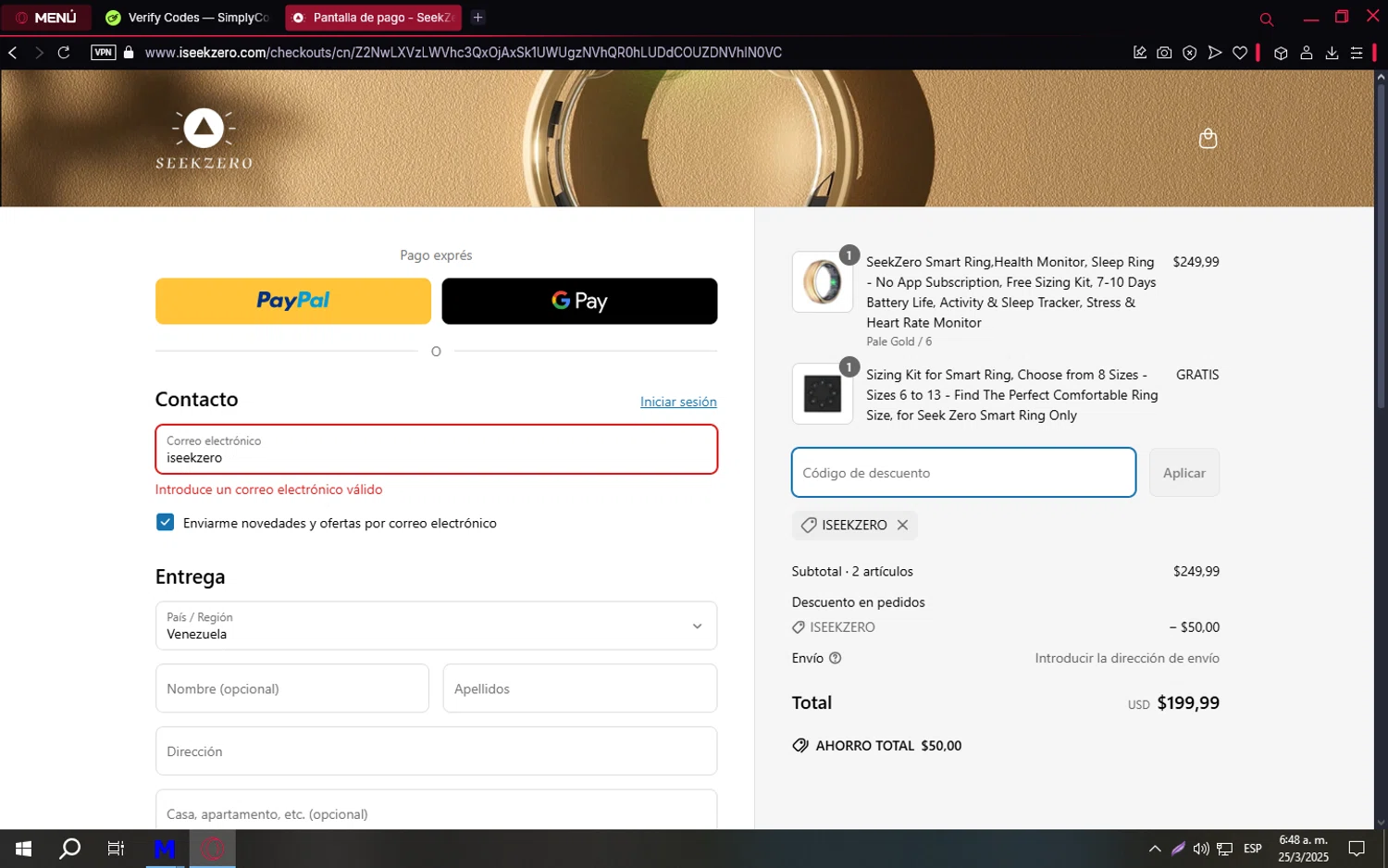Click the – $50,00 discount value
Screen dimensions: 1388x868
coord(1194,627)
